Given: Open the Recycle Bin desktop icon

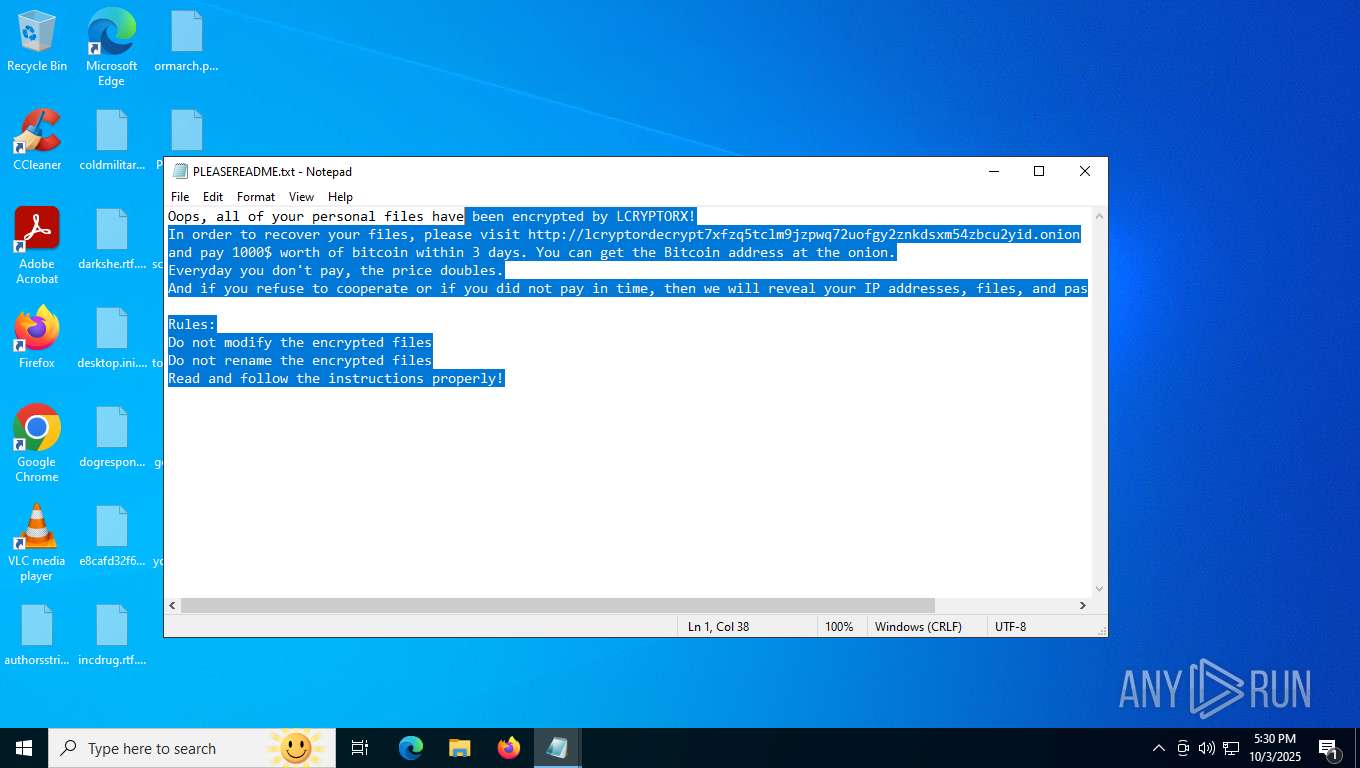Looking at the screenshot, I should 37,42.
